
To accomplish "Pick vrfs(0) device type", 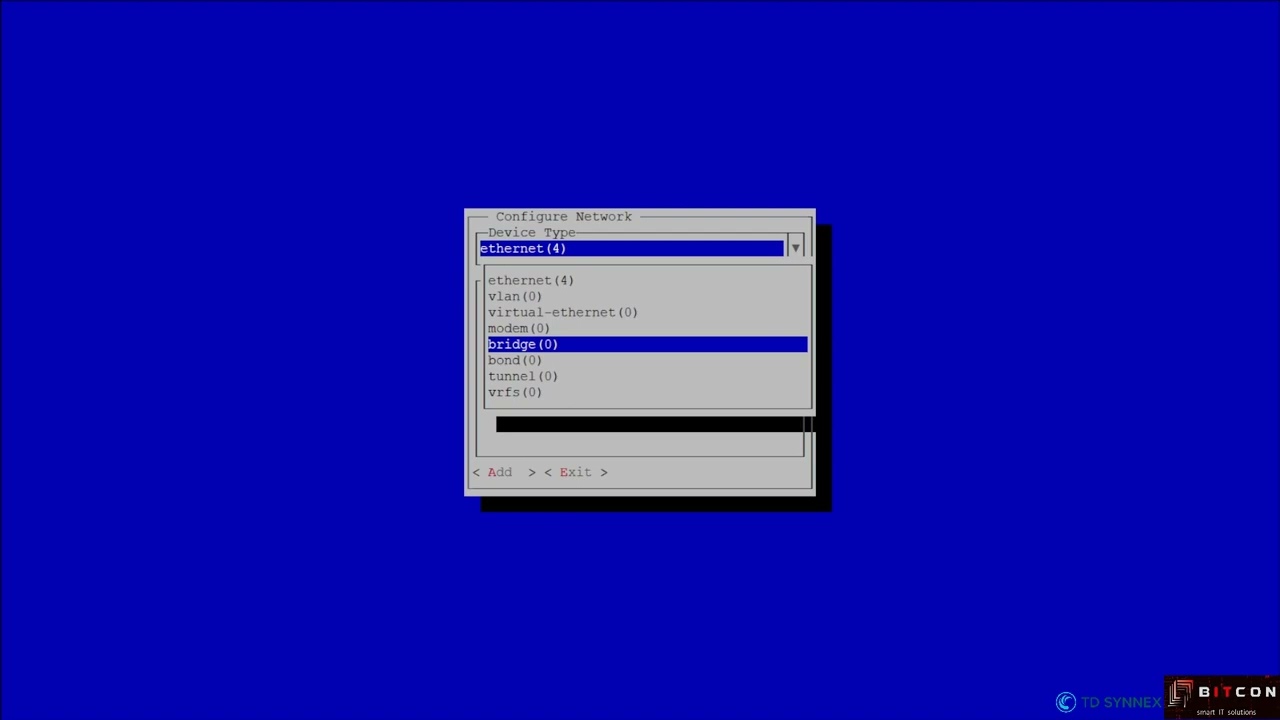I will (647, 392).
